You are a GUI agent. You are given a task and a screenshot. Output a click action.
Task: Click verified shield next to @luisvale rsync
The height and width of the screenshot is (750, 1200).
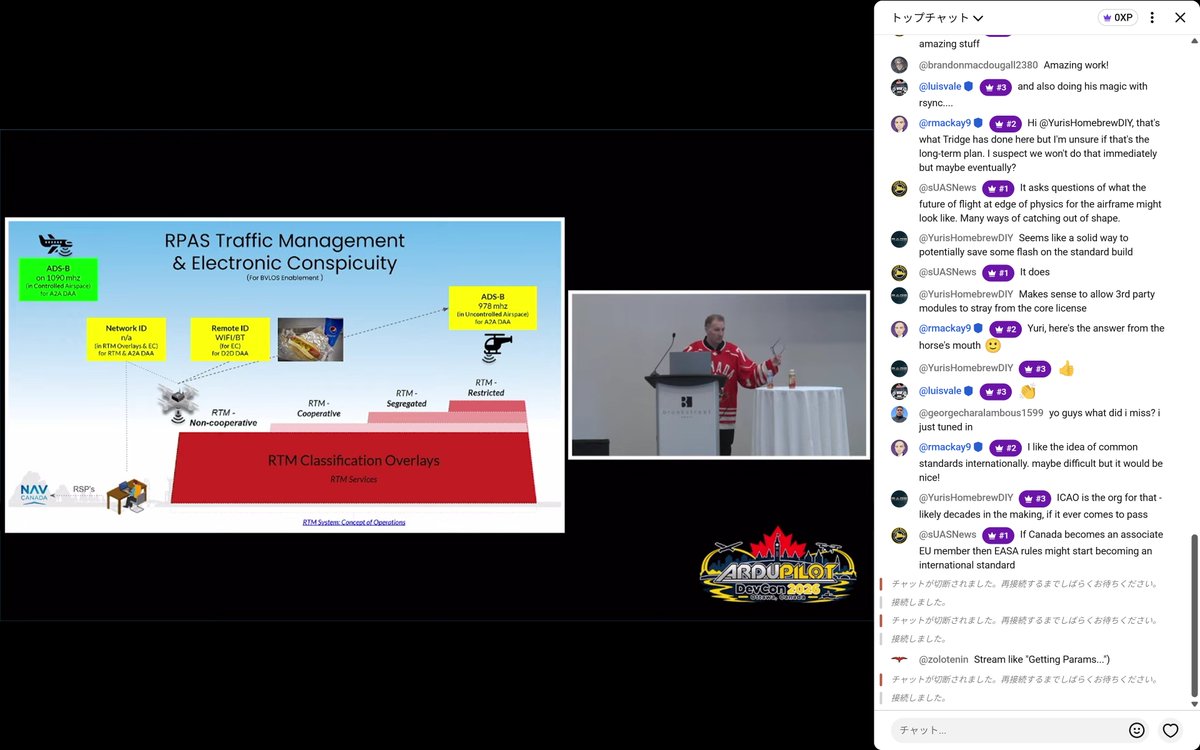[x=969, y=87]
